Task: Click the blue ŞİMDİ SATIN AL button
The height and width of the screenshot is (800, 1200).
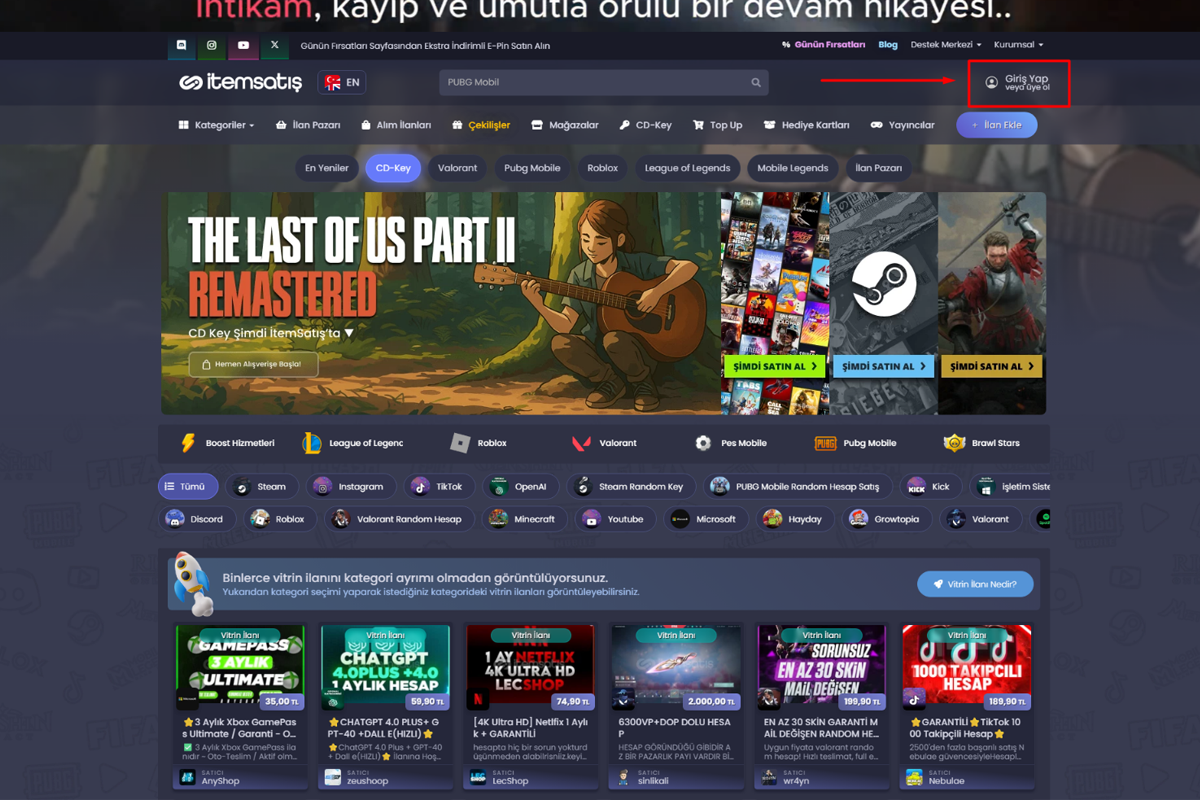Action: click(883, 366)
